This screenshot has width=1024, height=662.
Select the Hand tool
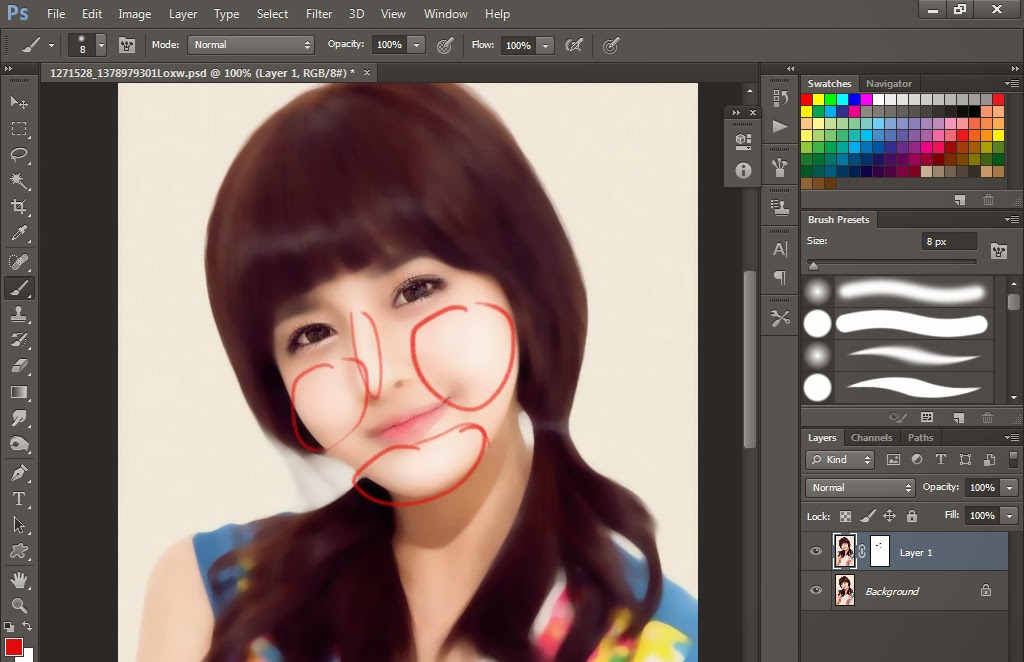(19, 579)
